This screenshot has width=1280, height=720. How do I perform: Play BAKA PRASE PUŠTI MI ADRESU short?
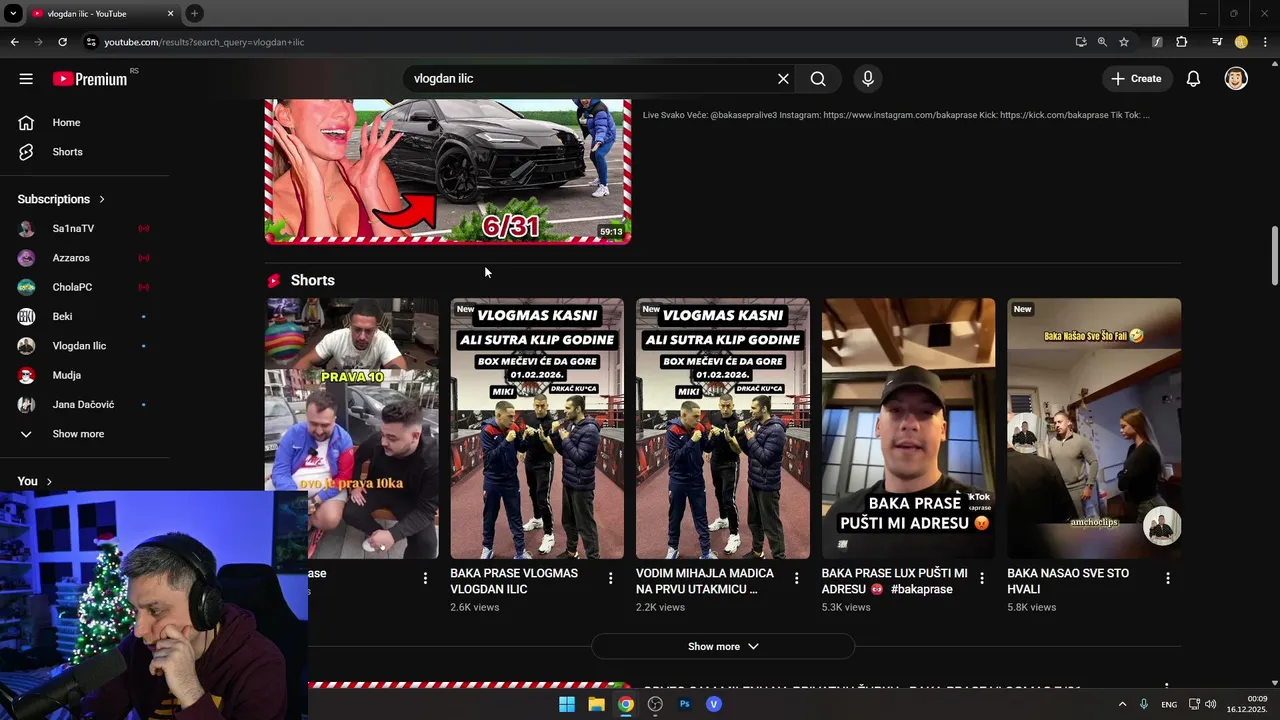click(908, 428)
